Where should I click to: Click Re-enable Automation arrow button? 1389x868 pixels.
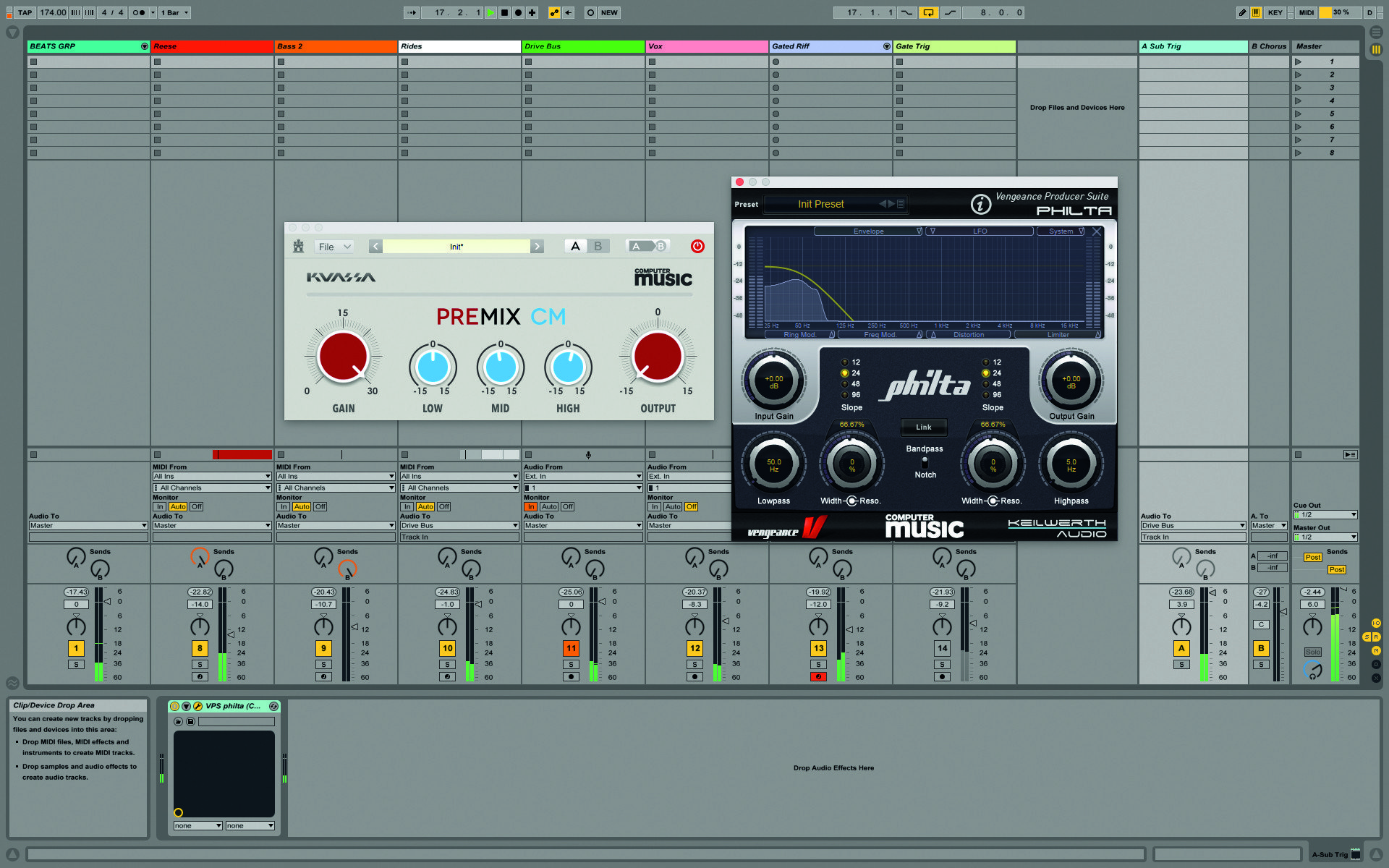point(569,12)
